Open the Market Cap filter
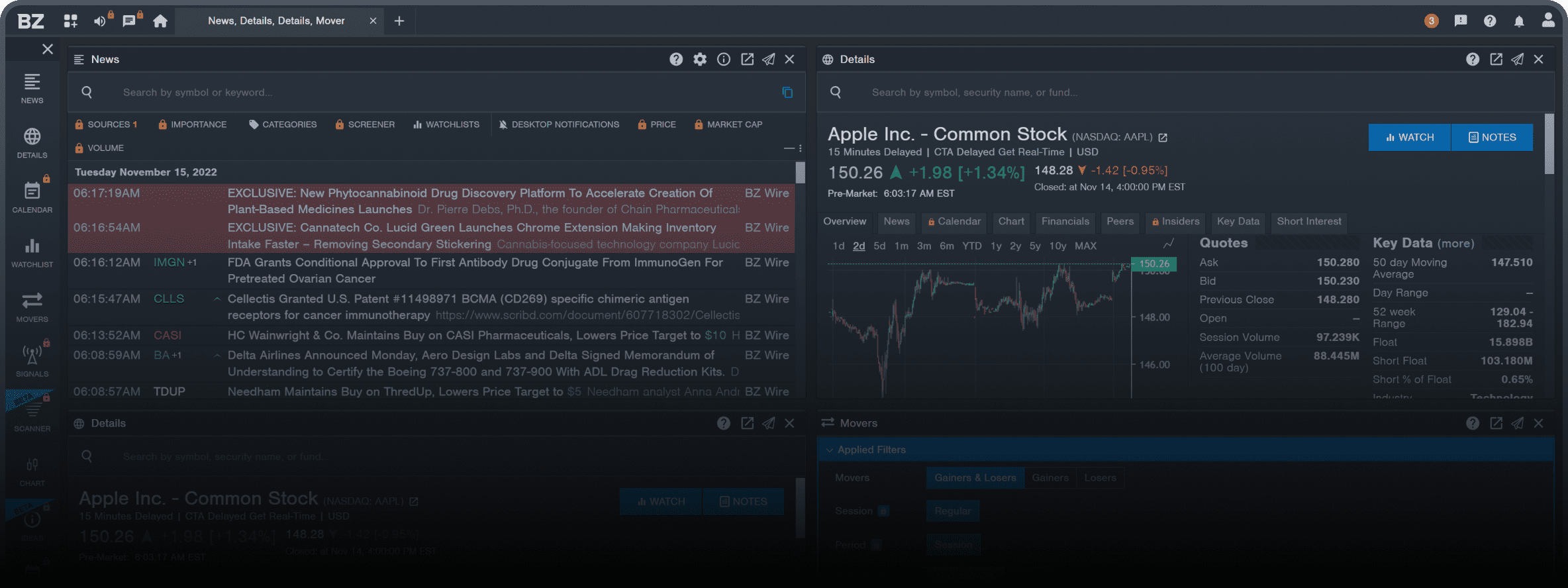This screenshot has width=1568, height=588. (x=728, y=124)
